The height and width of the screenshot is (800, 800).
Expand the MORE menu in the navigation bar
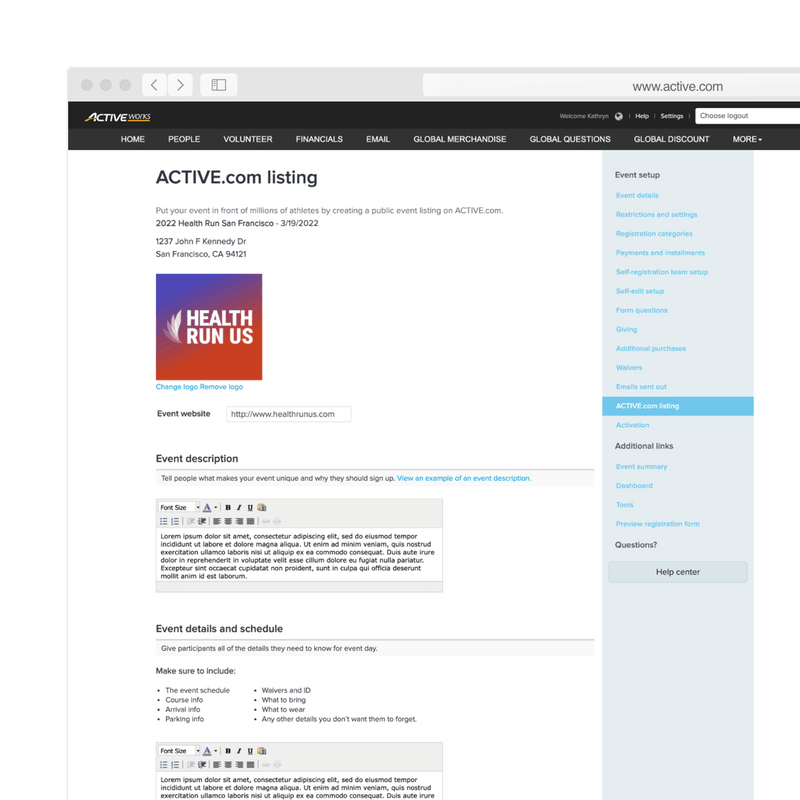click(745, 139)
